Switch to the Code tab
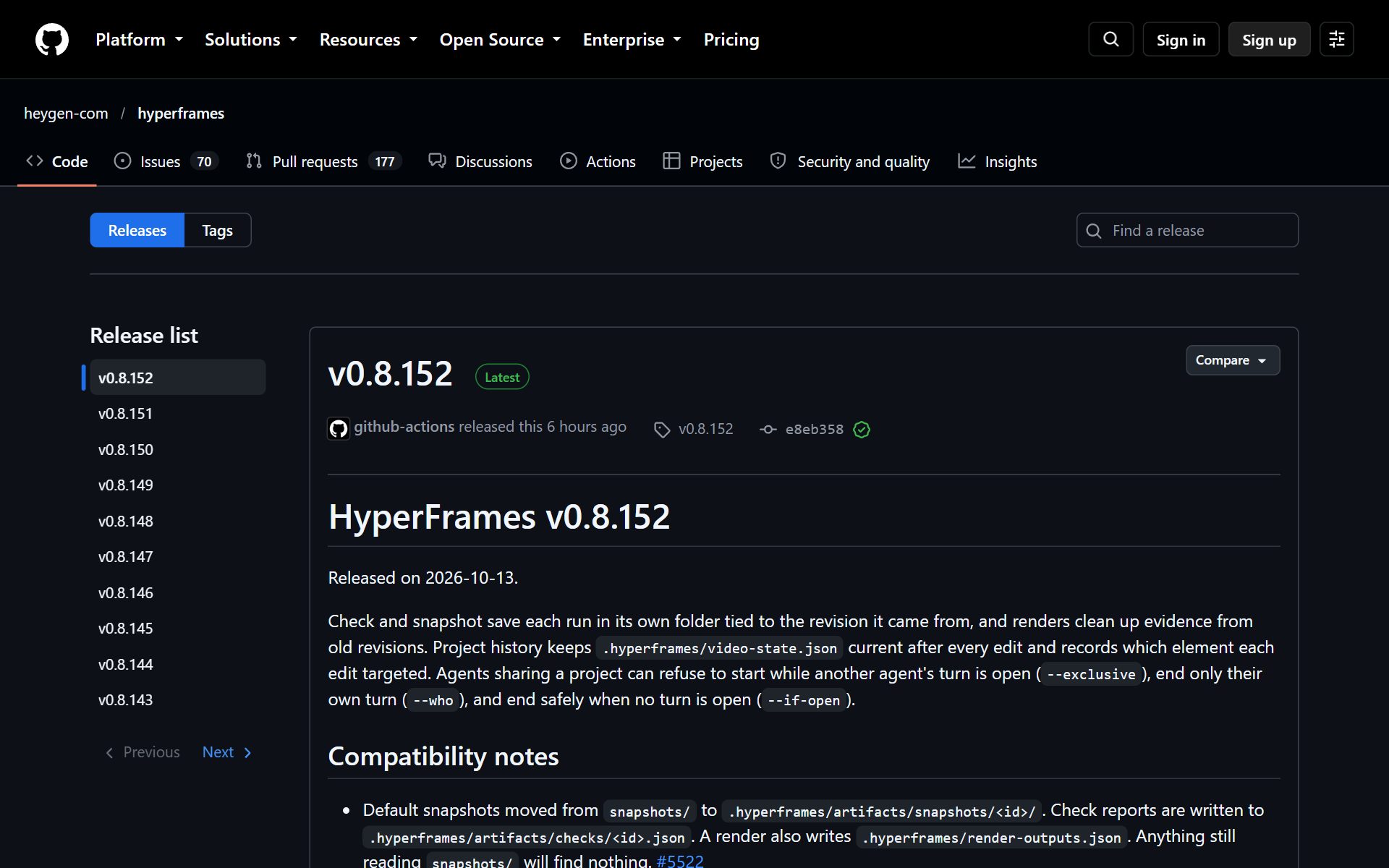Screen dimensions: 1389x868 tap(57, 161)
